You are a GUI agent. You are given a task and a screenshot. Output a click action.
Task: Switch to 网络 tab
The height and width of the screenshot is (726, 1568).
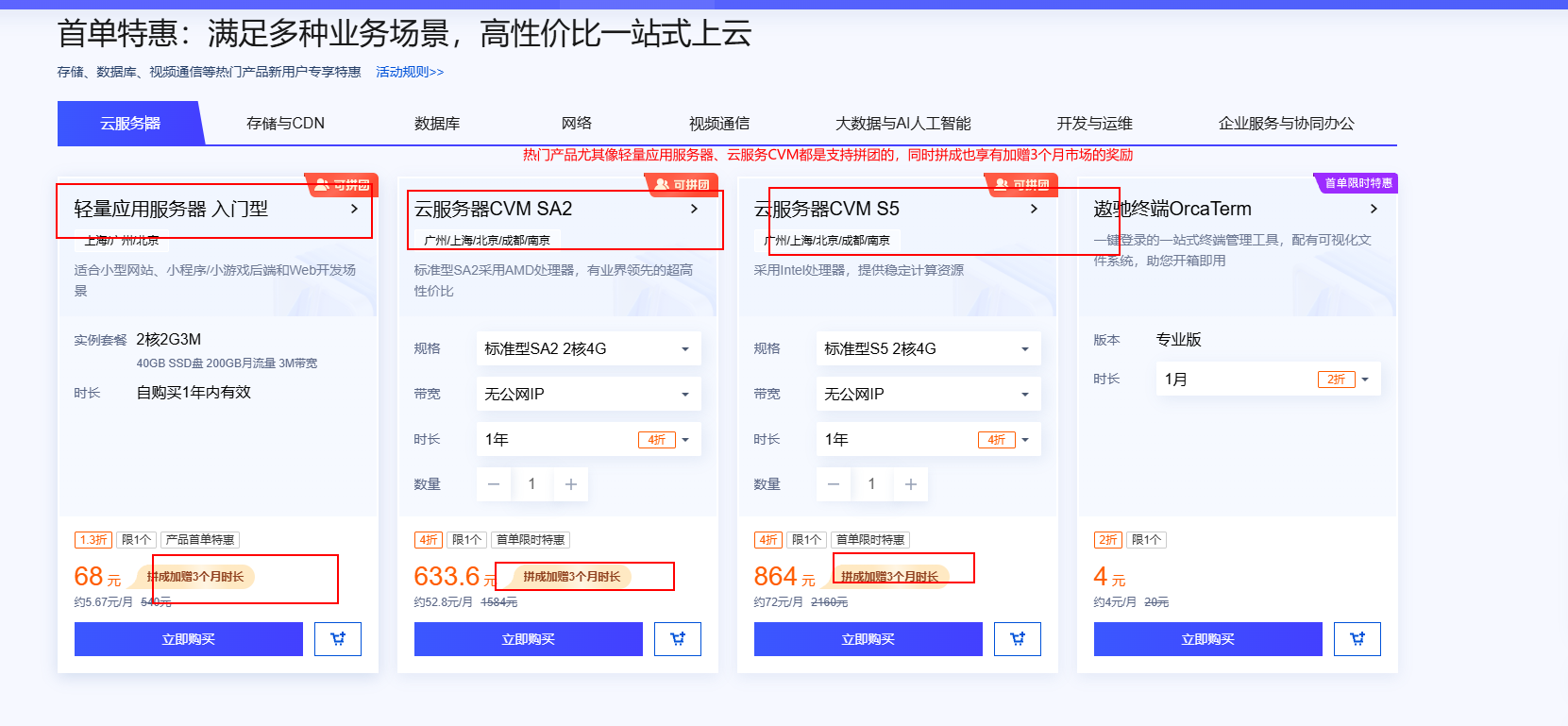tap(577, 123)
